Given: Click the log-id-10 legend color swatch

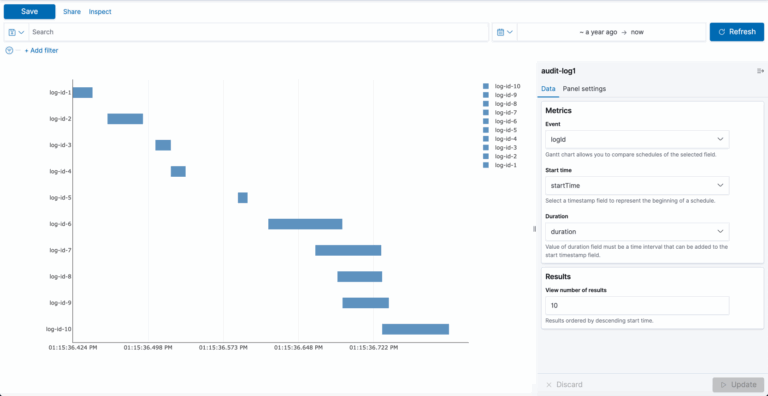Looking at the screenshot, I should pos(486,86).
